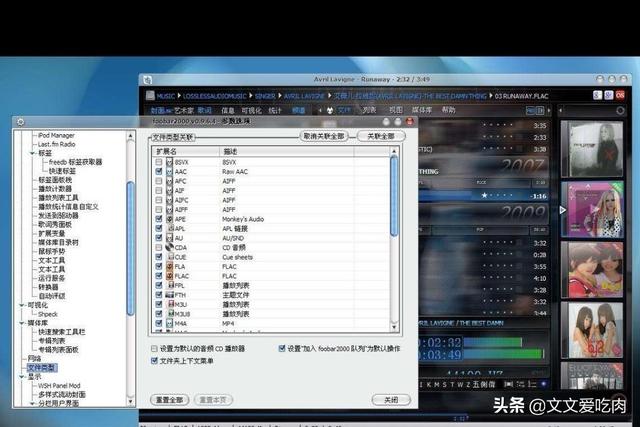This screenshot has width=640, height=427.
Task: Click the FTH theme file icon
Action: (x=167, y=295)
